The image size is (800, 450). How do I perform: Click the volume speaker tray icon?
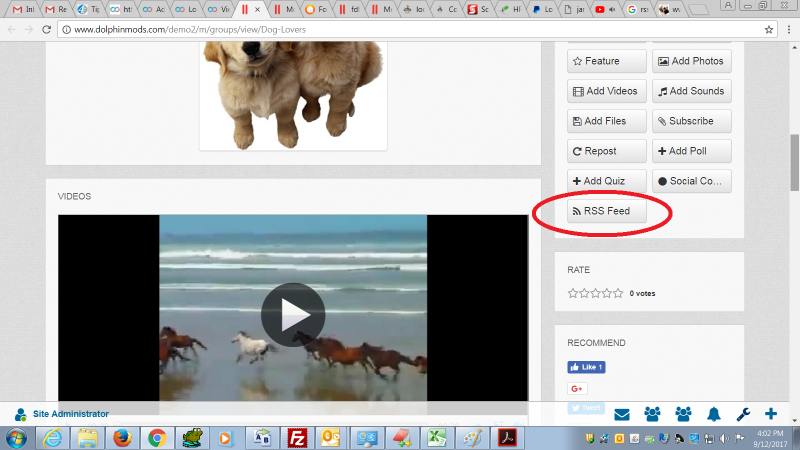click(x=724, y=438)
